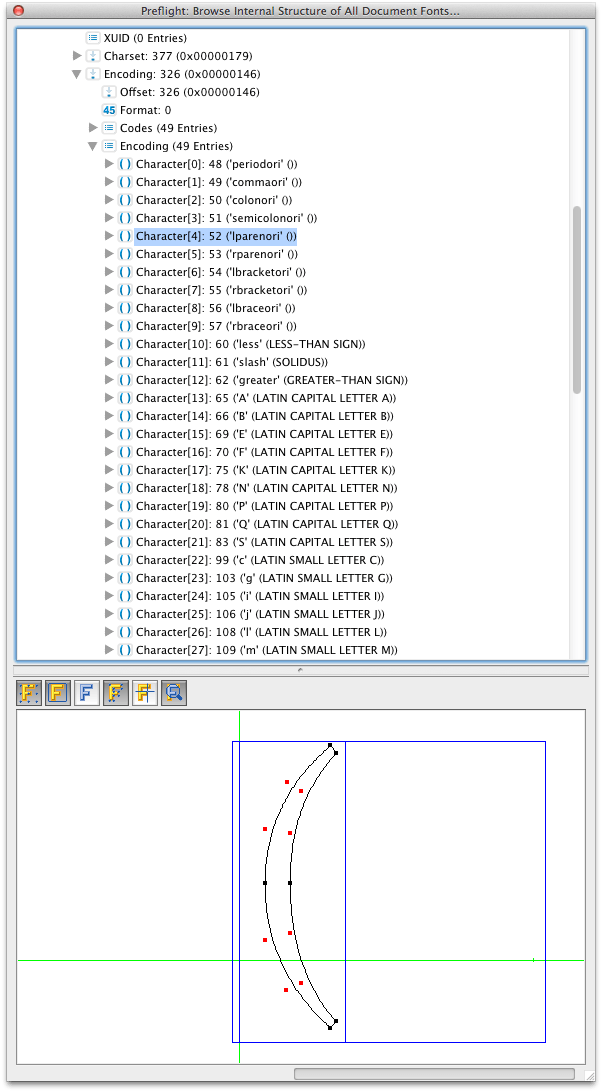This screenshot has height=1092, width=602.
Task: Toggle the outline control points button
Action: (x=116, y=693)
